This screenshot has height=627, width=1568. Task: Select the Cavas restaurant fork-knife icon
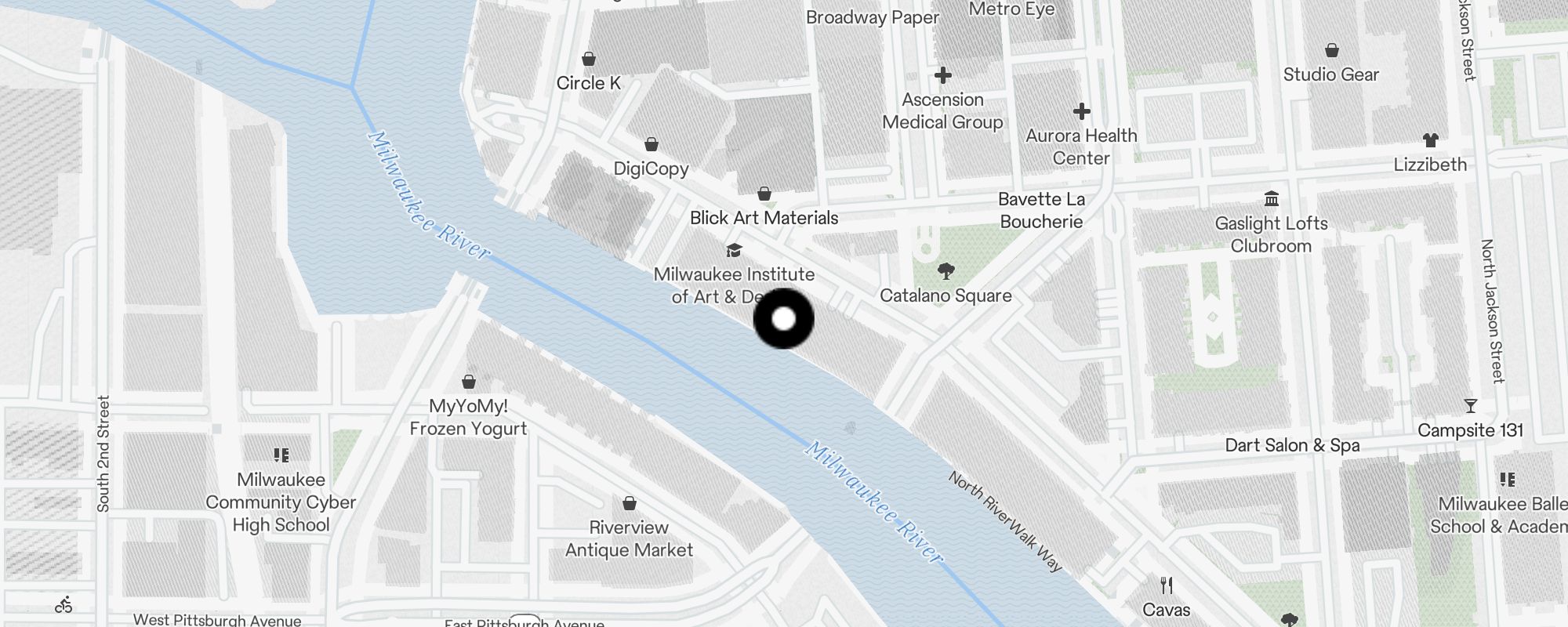(1167, 585)
